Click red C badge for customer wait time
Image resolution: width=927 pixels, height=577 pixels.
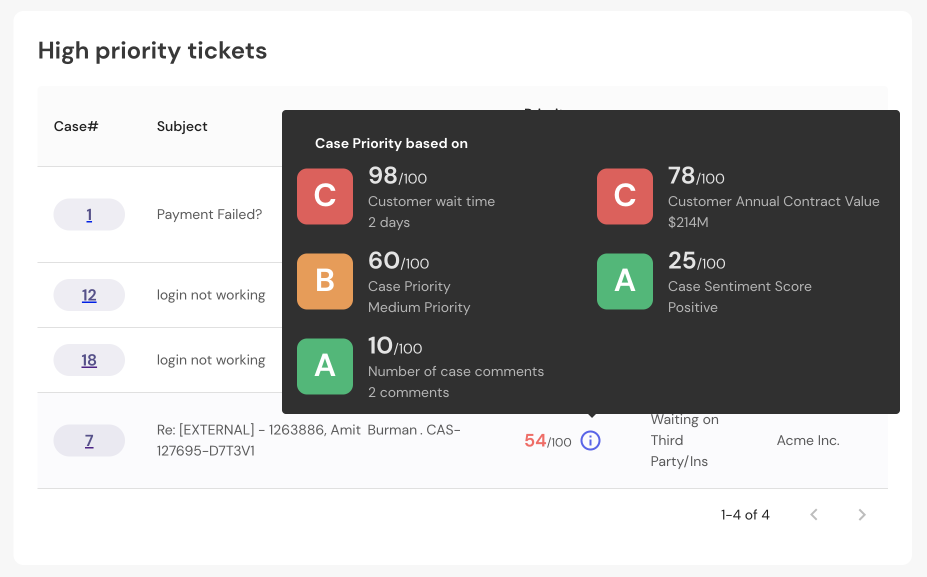point(325,196)
